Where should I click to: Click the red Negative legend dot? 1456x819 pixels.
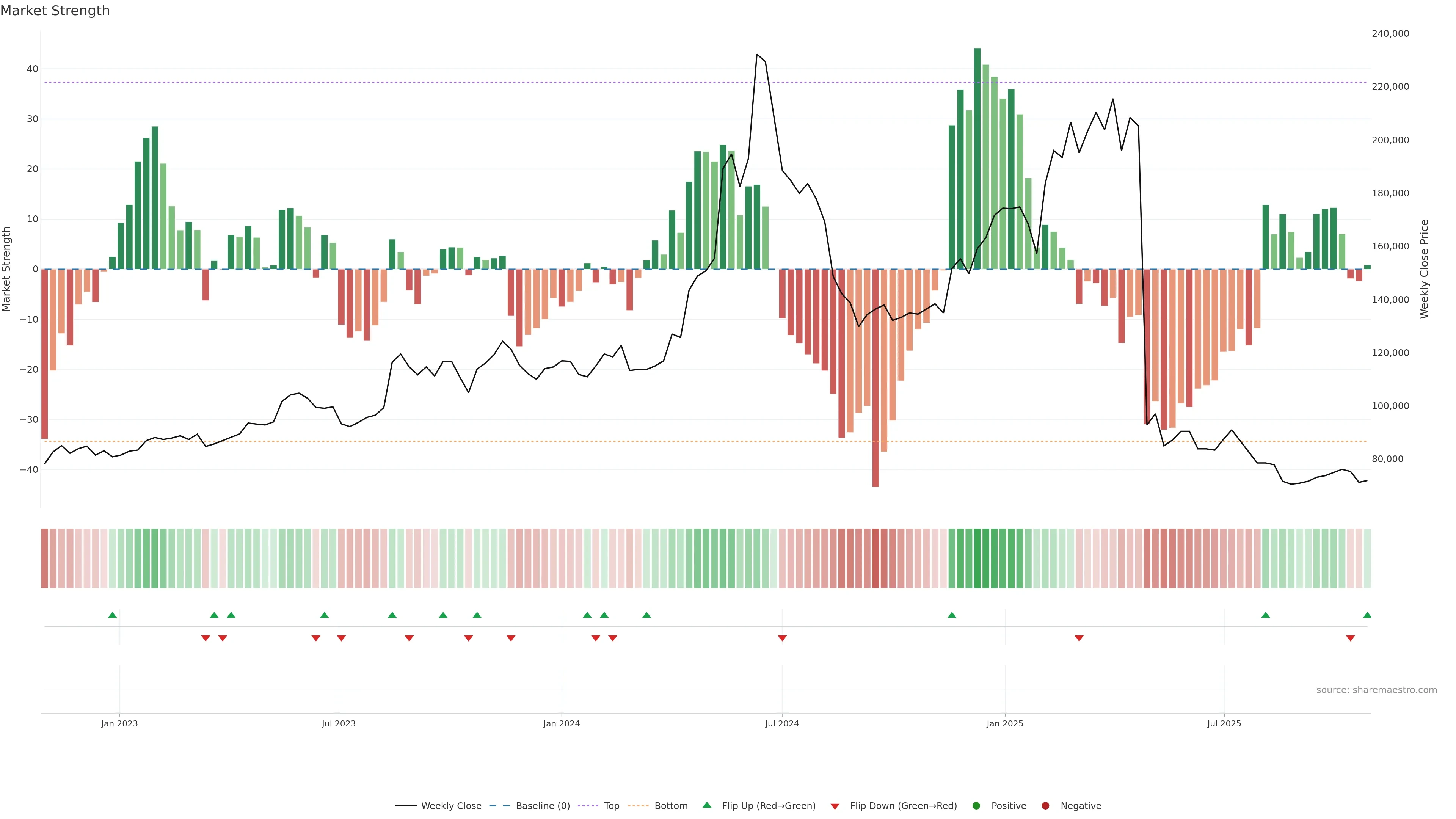pyautogui.click(x=1045, y=805)
